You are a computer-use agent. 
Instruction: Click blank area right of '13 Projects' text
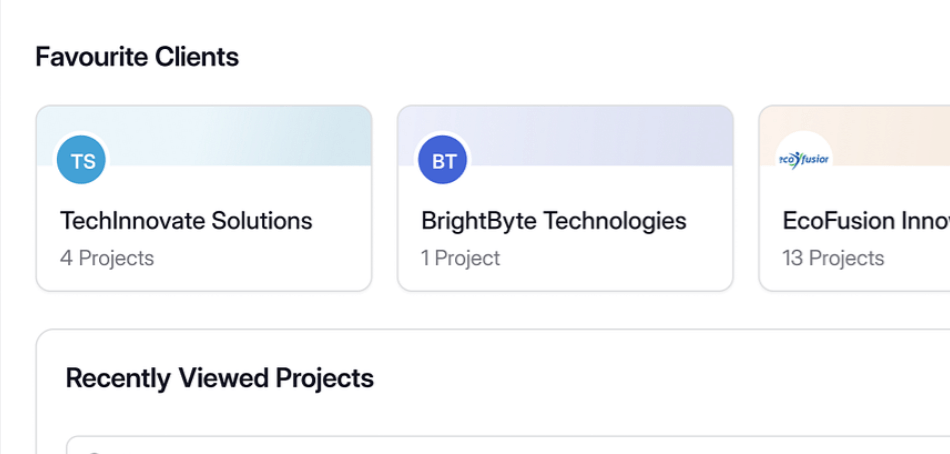pos(920,258)
